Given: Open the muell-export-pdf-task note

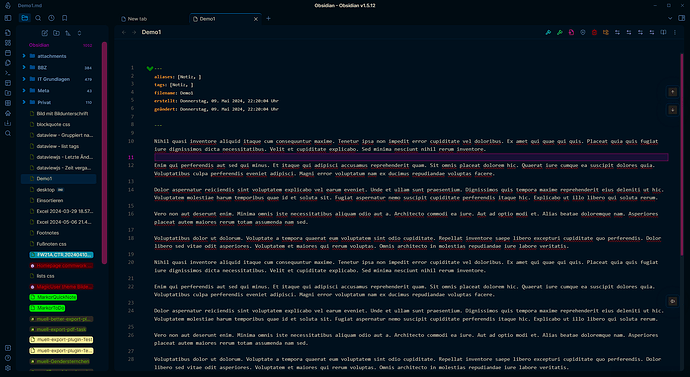Looking at the screenshot, I should point(58,329).
